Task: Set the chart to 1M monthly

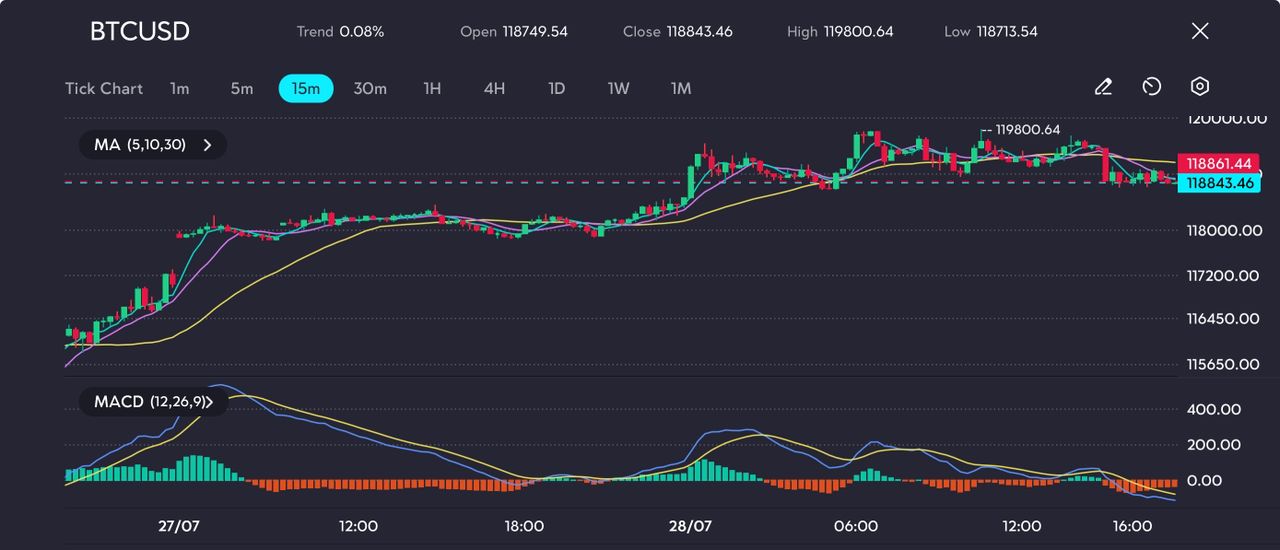Action: coord(681,89)
